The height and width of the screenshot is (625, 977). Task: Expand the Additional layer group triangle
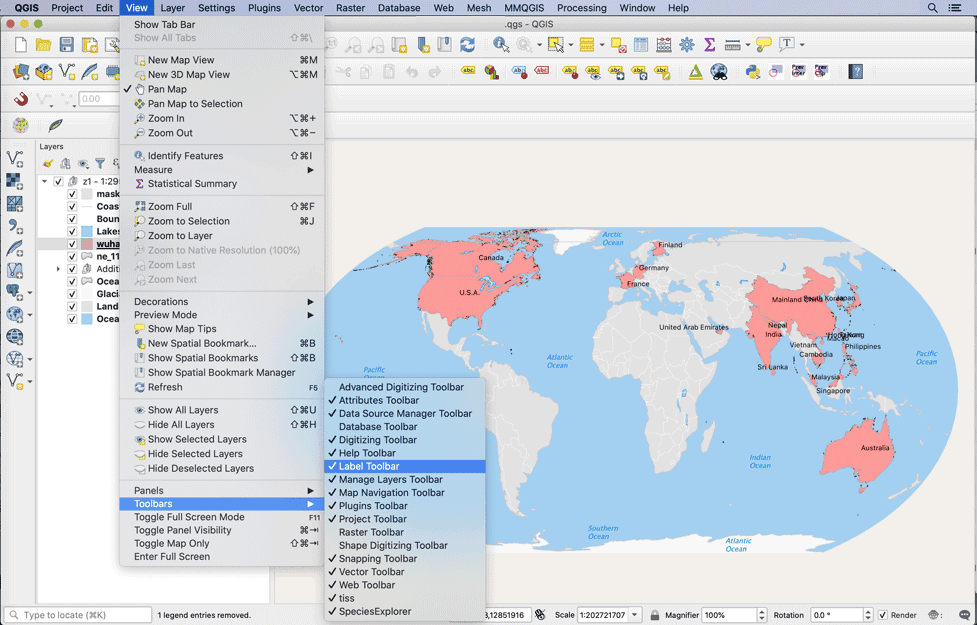[59, 269]
